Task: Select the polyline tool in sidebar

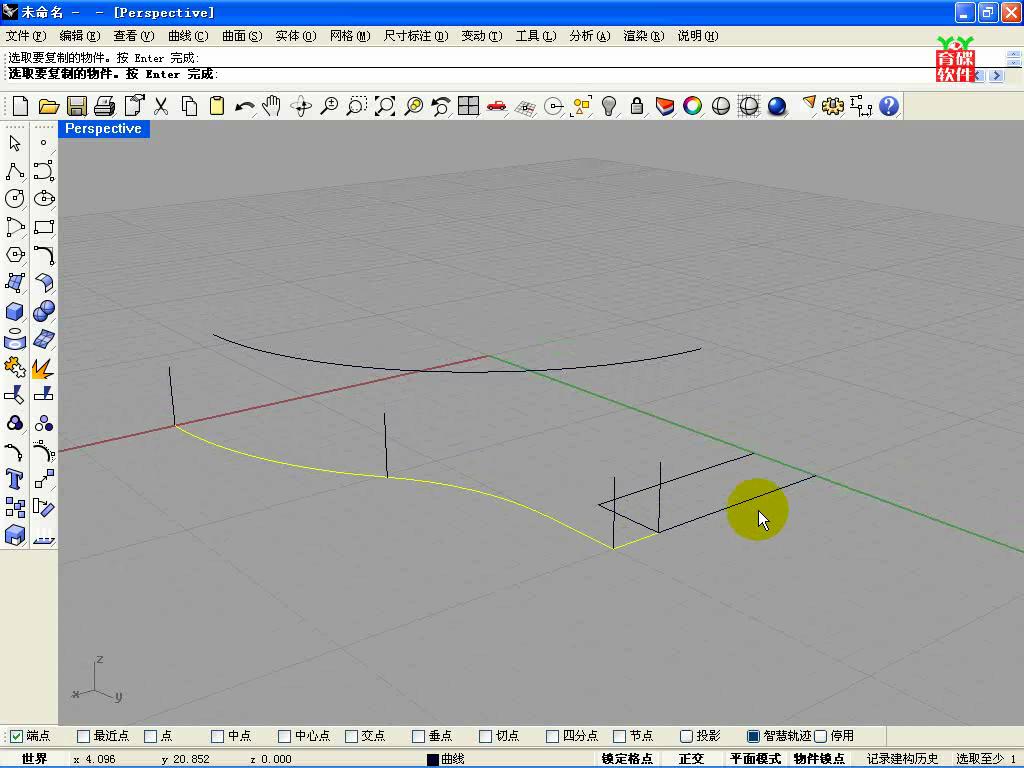Action: (14, 171)
